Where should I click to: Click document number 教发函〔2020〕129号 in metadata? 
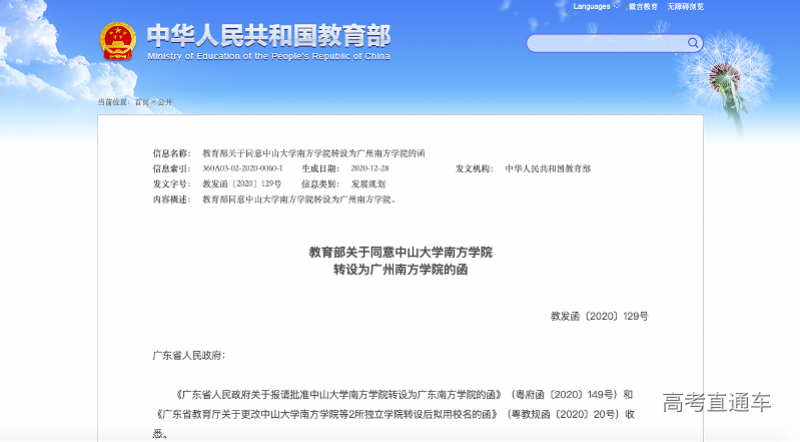pos(242,184)
